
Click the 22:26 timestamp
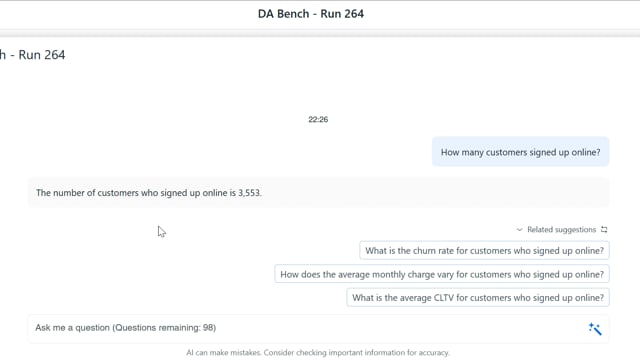(x=318, y=119)
